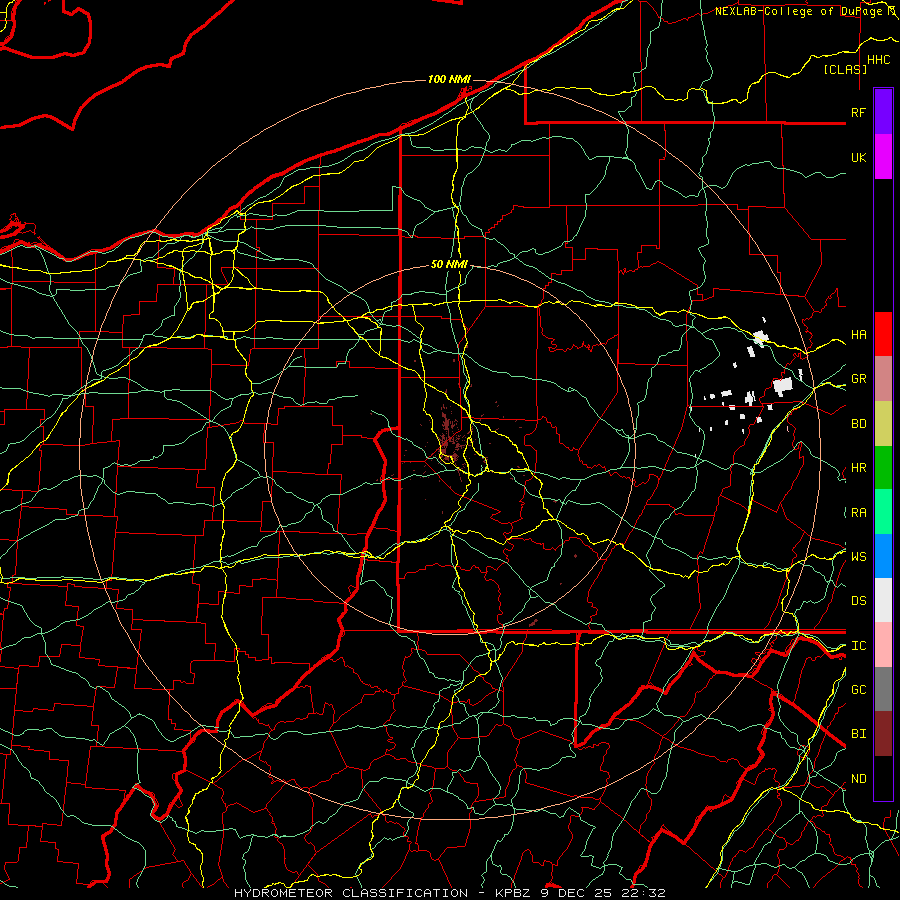Click the HHC product label
Viewport: 900px width, 900px height.
[879, 60]
